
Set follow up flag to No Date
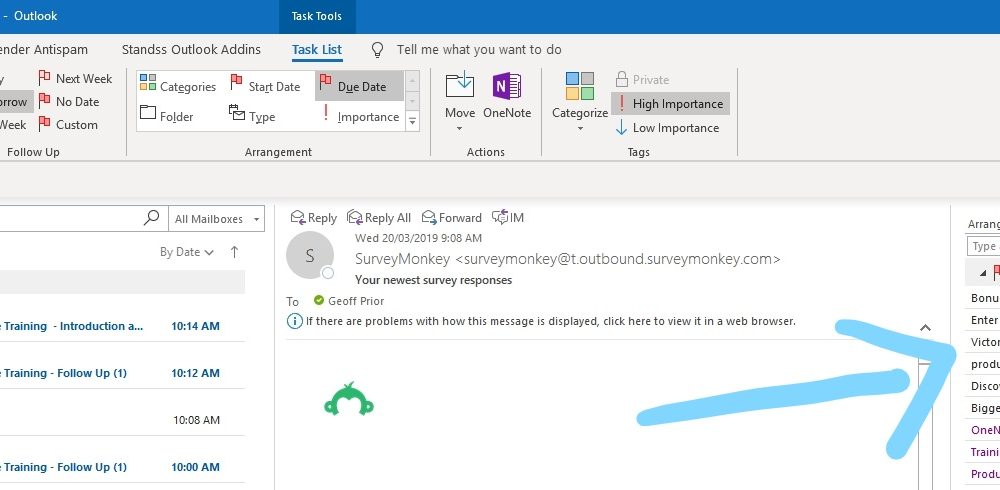(x=69, y=101)
